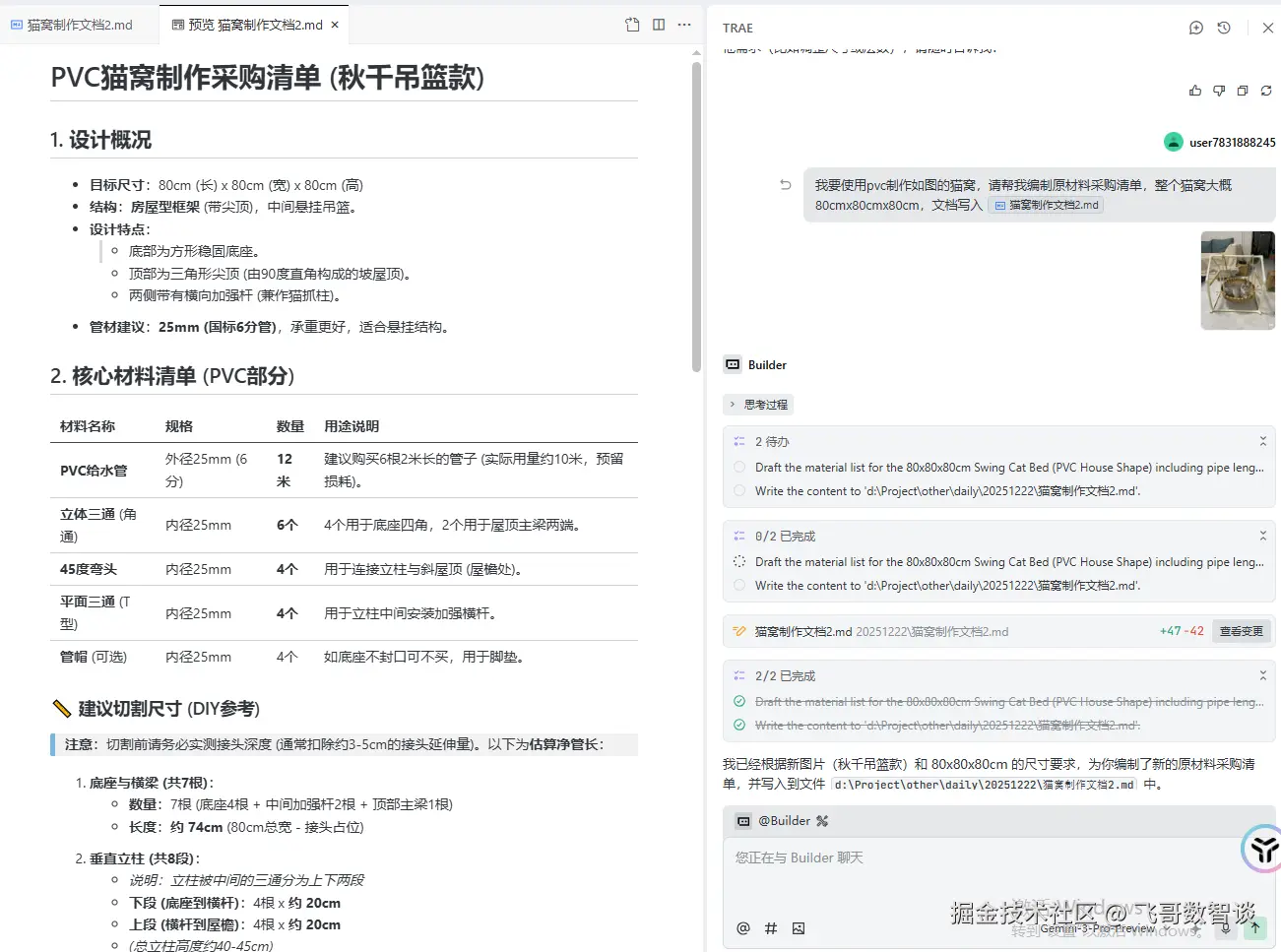Viewport: 1281px width, 952px height.
Task: Click the undo arrow beside user message
Action: tap(786, 184)
